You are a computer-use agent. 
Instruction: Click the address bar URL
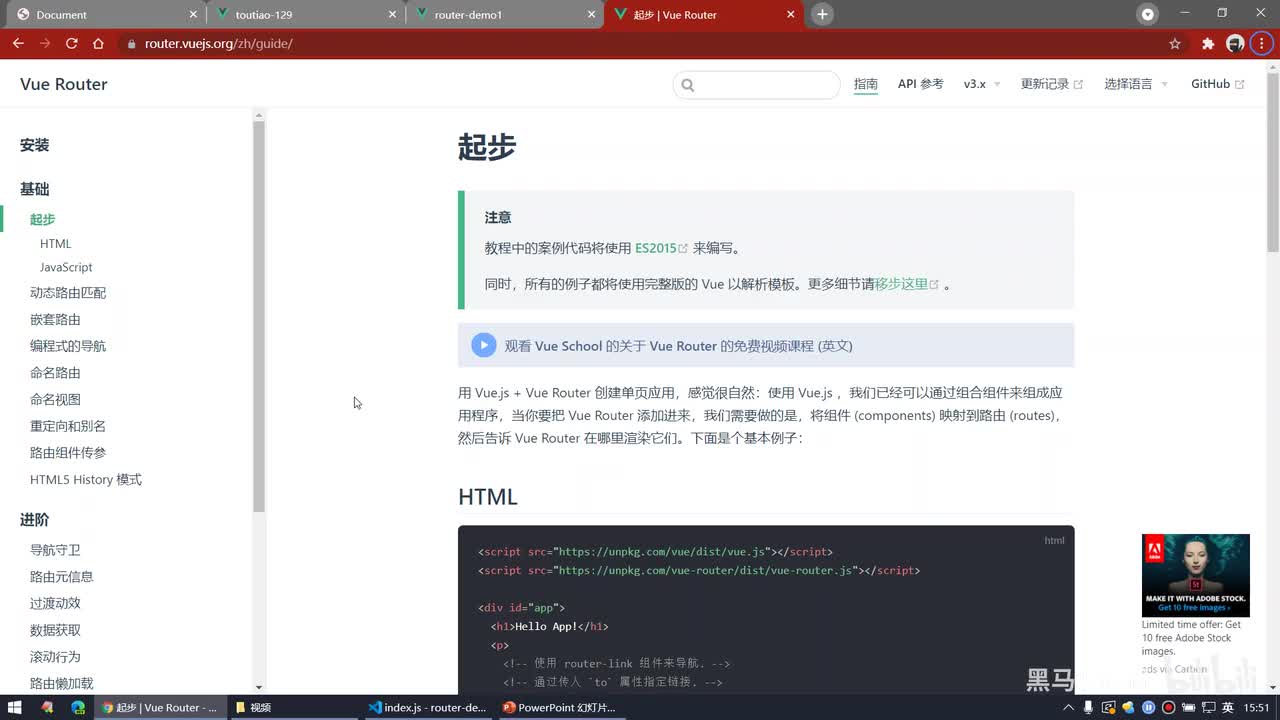coord(218,43)
